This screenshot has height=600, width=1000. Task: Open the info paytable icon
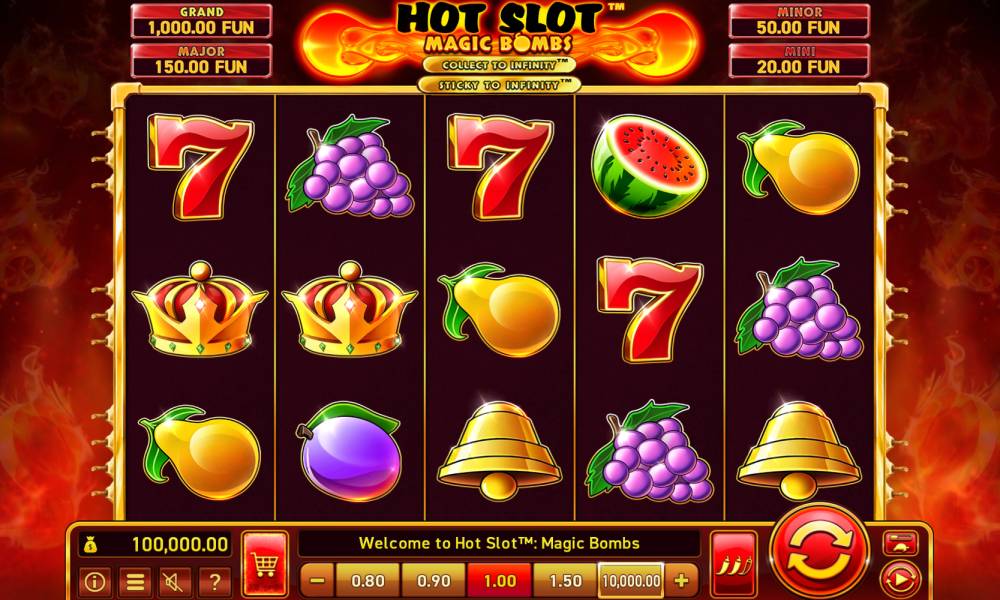pyautogui.click(x=95, y=582)
